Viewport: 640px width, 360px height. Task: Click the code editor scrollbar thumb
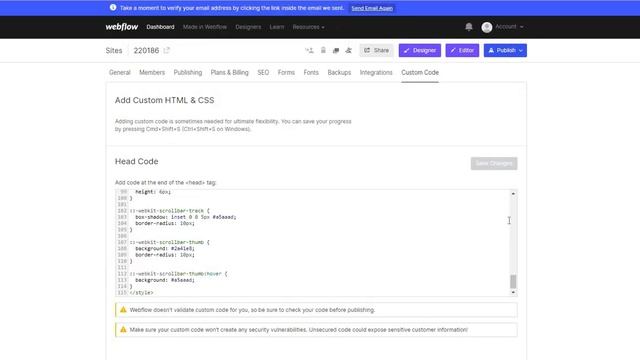[513, 281]
